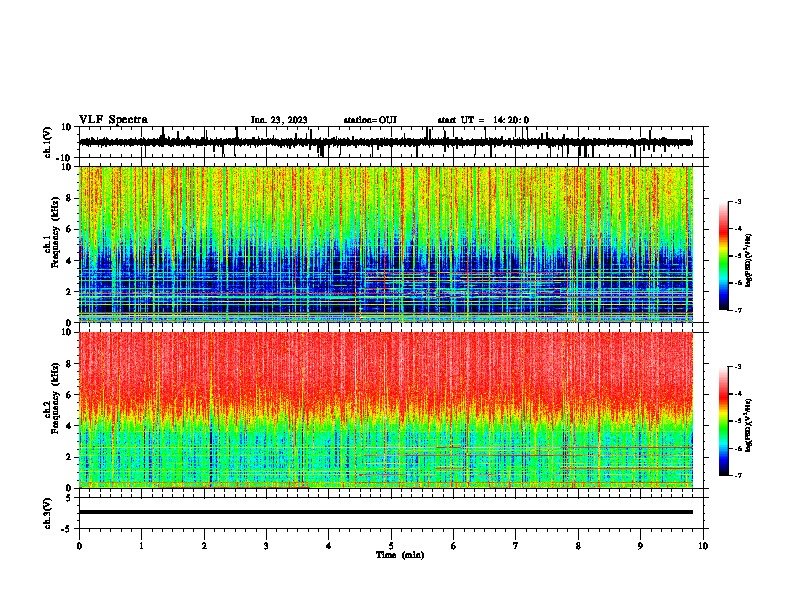Click time axis tick label "0"
This screenshot has width=792, height=612.
click(x=79, y=546)
